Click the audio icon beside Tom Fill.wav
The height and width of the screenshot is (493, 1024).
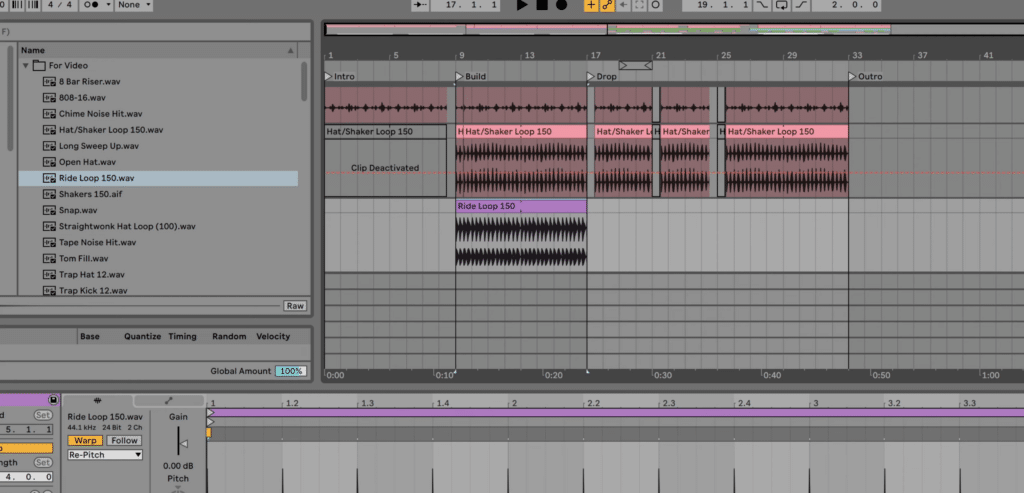48,259
